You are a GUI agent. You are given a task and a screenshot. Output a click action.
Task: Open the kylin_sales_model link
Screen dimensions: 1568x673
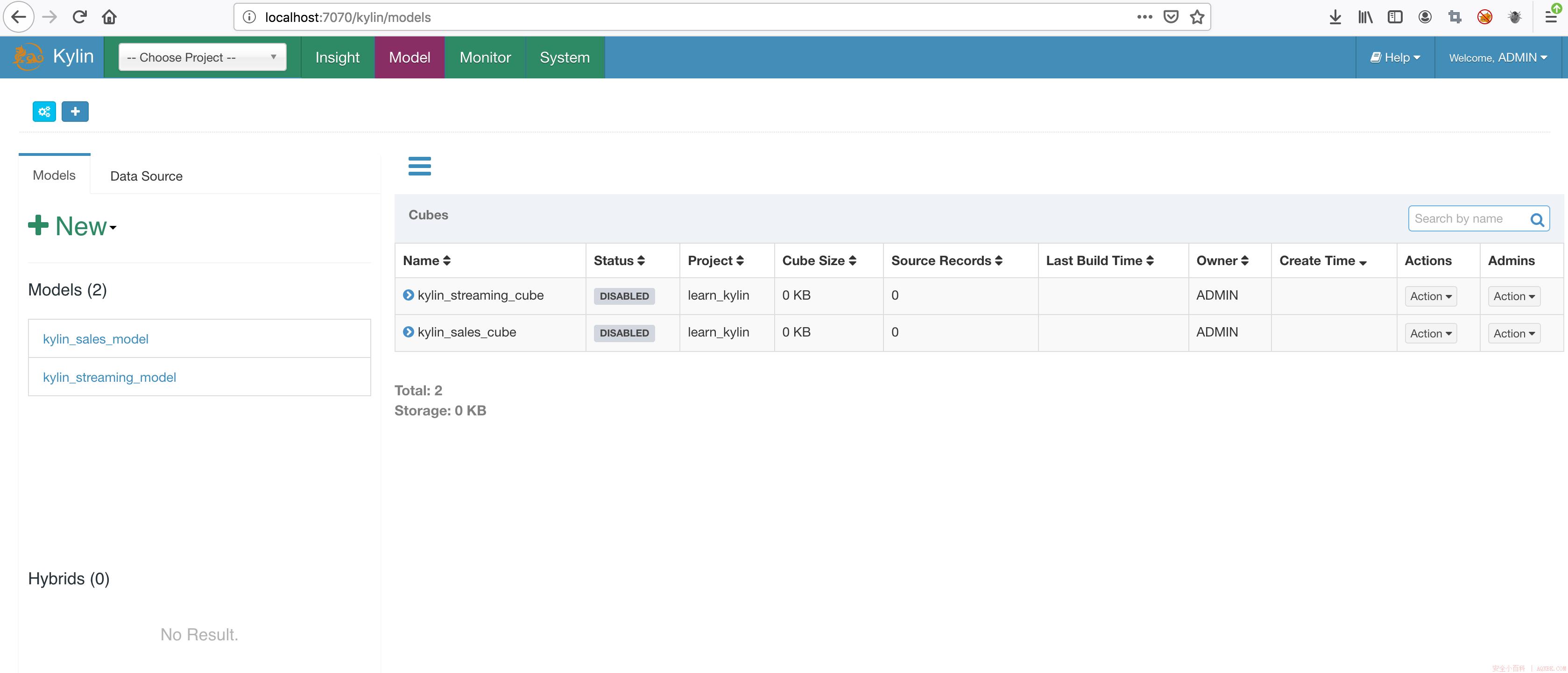tap(96, 339)
